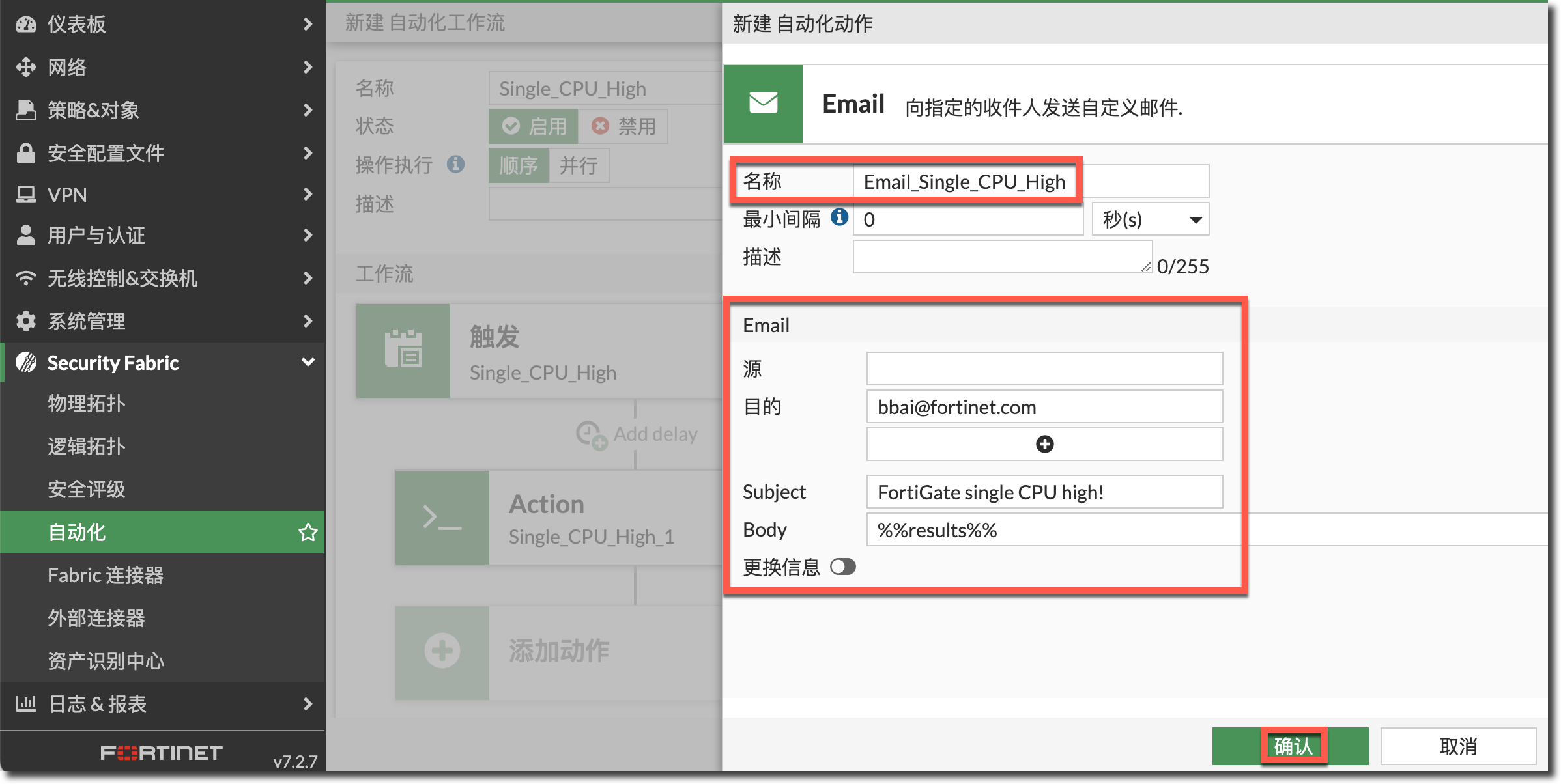Select the 禁用 status option
This screenshot has width=1561, height=784.
click(x=623, y=126)
